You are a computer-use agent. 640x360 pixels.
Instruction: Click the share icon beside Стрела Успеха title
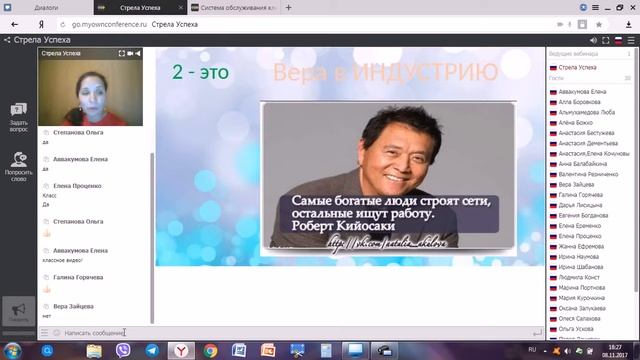click(x=7, y=40)
